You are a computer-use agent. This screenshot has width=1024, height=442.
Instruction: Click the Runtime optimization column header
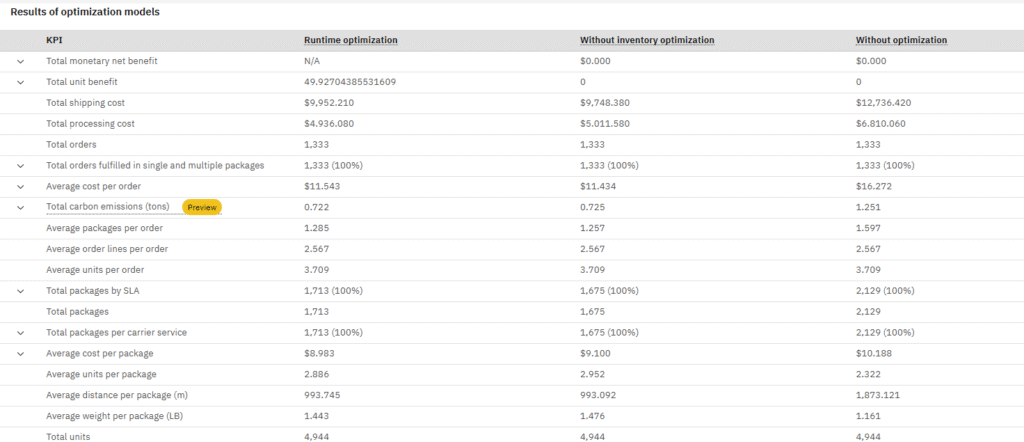pyautogui.click(x=350, y=40)
